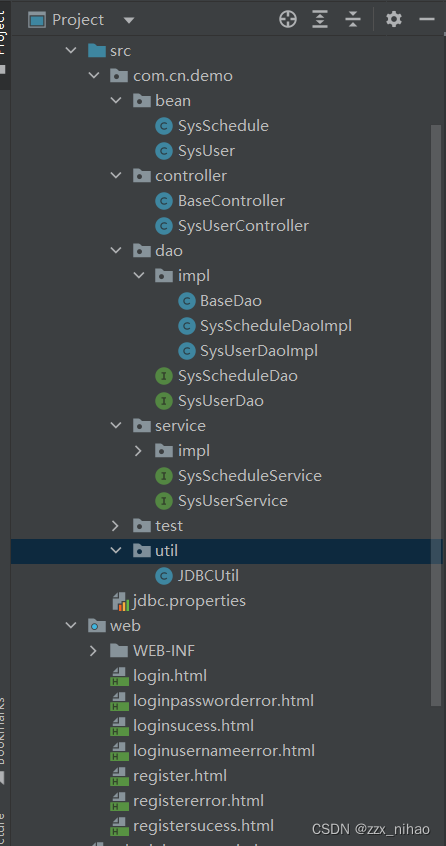
Task: Select the JDBCUtil class
Action: pos(208,576)
